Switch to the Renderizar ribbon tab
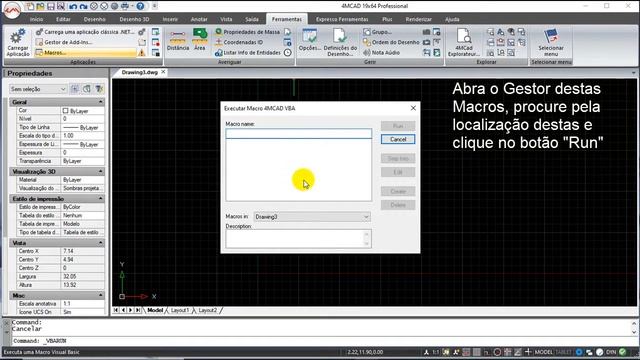This screenshot has height=360, width=640. click(x=418, y=19)
